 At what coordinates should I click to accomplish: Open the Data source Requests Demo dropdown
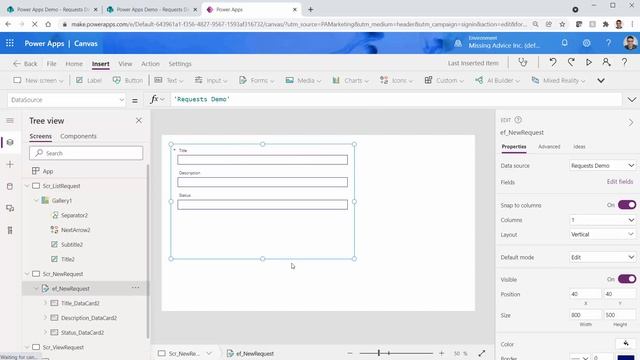click(602, 166)
